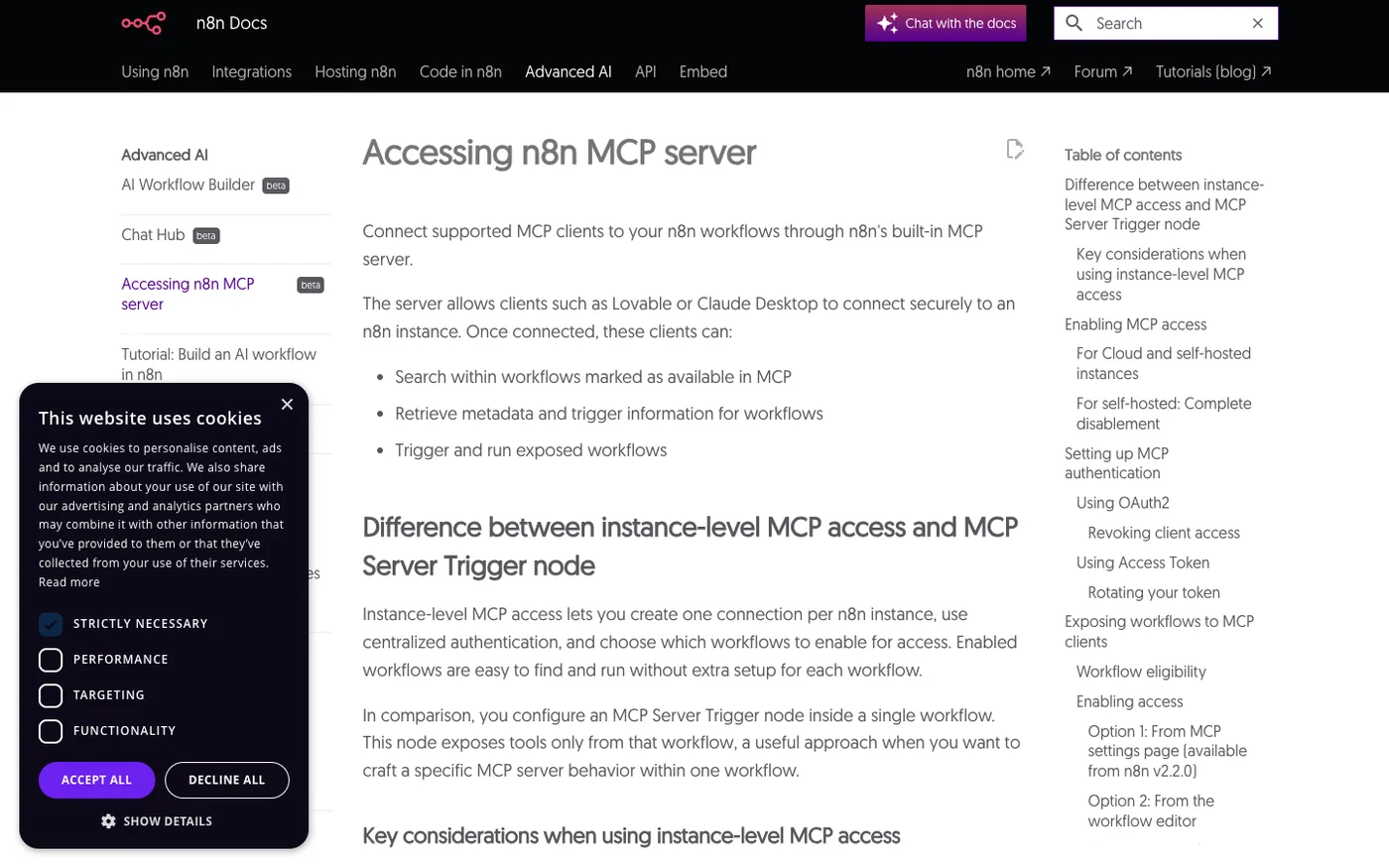Check the Functionality cookies option

(51, 730)
